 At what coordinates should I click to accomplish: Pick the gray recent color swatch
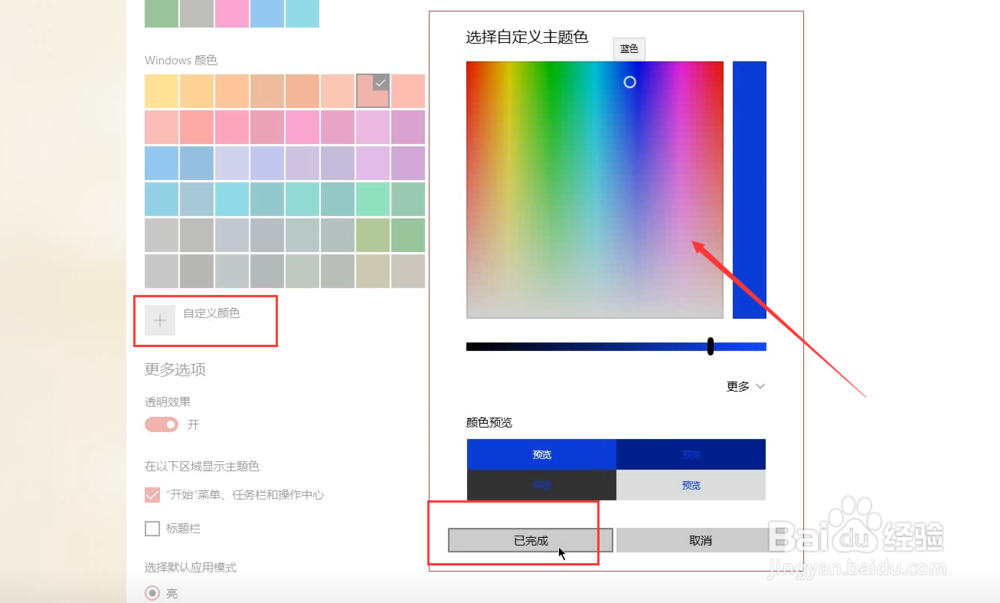[x=196, y=13]
